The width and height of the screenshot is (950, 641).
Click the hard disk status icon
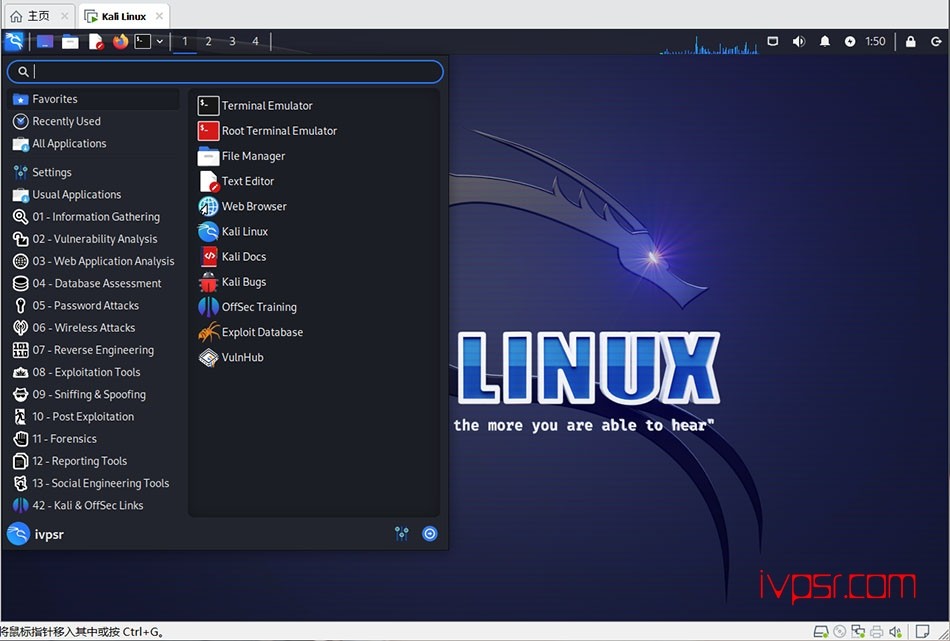coord(821,632)
